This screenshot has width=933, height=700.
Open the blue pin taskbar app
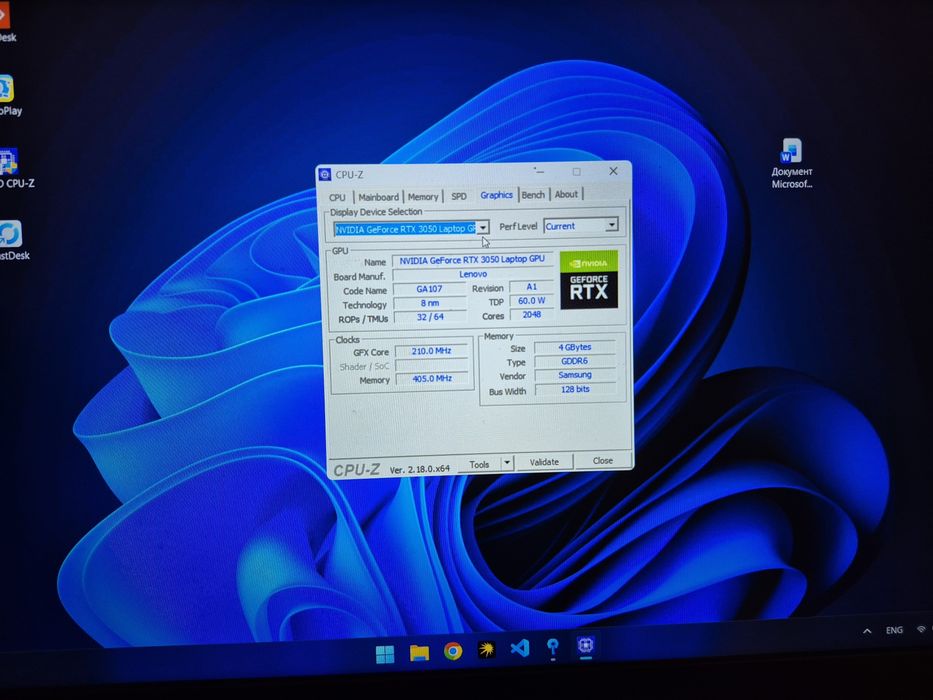(x=553, y=647)
